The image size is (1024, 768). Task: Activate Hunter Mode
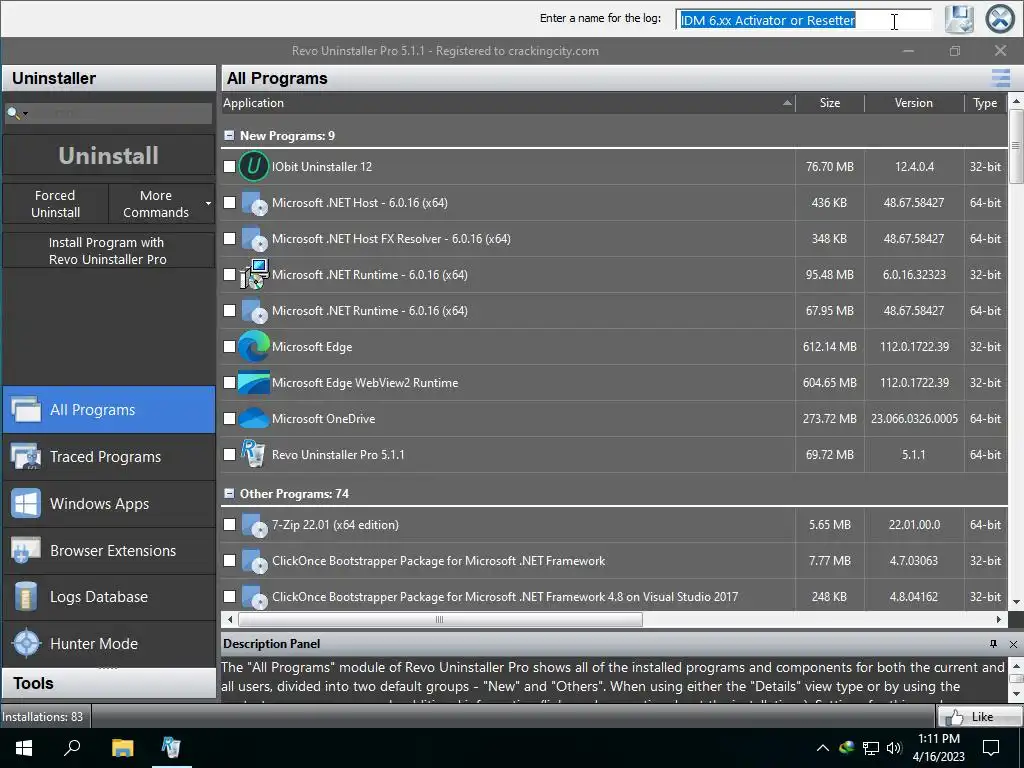[x=109, y=643]
